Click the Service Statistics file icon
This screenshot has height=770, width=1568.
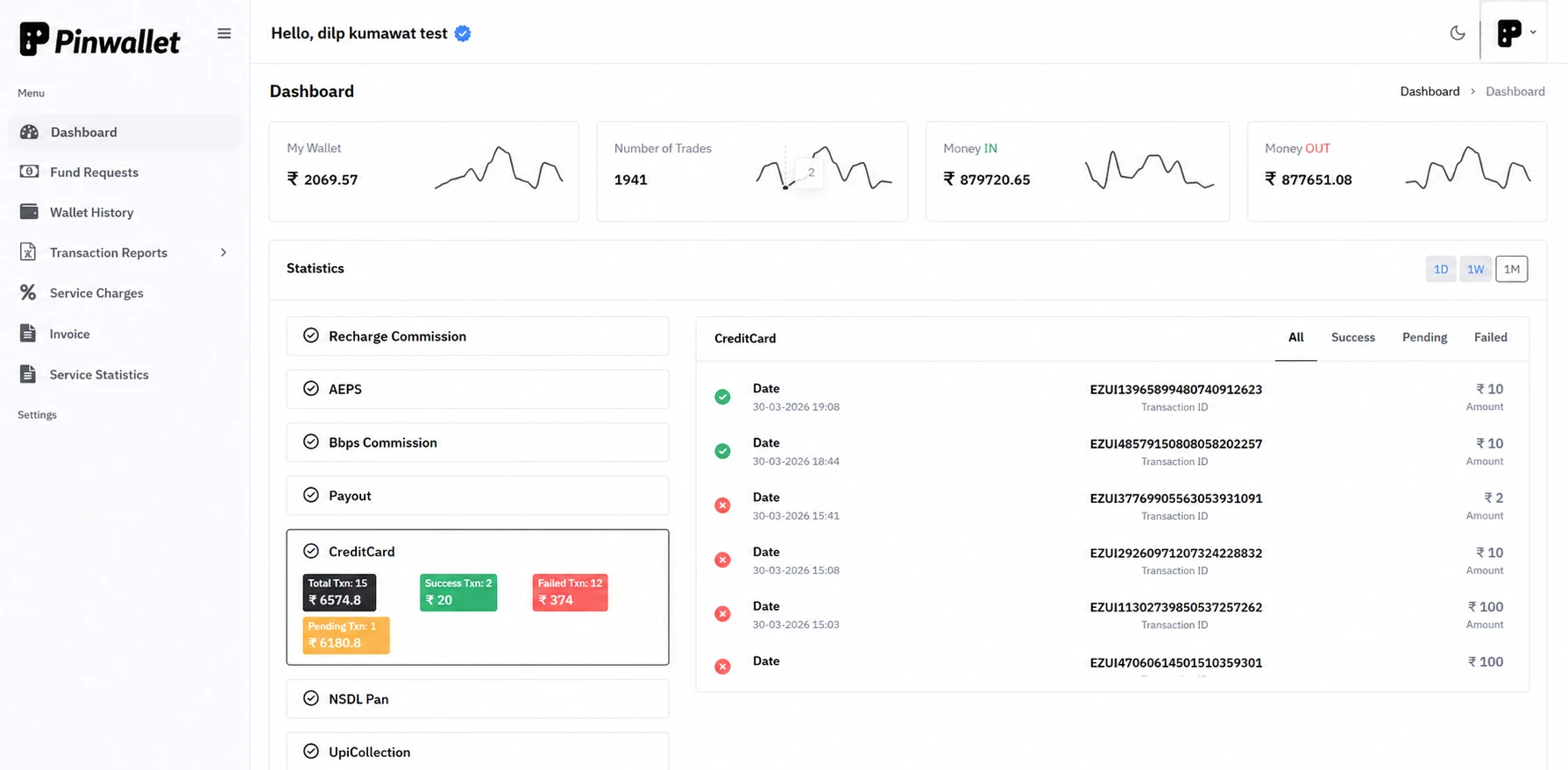[x=28, y=374]
